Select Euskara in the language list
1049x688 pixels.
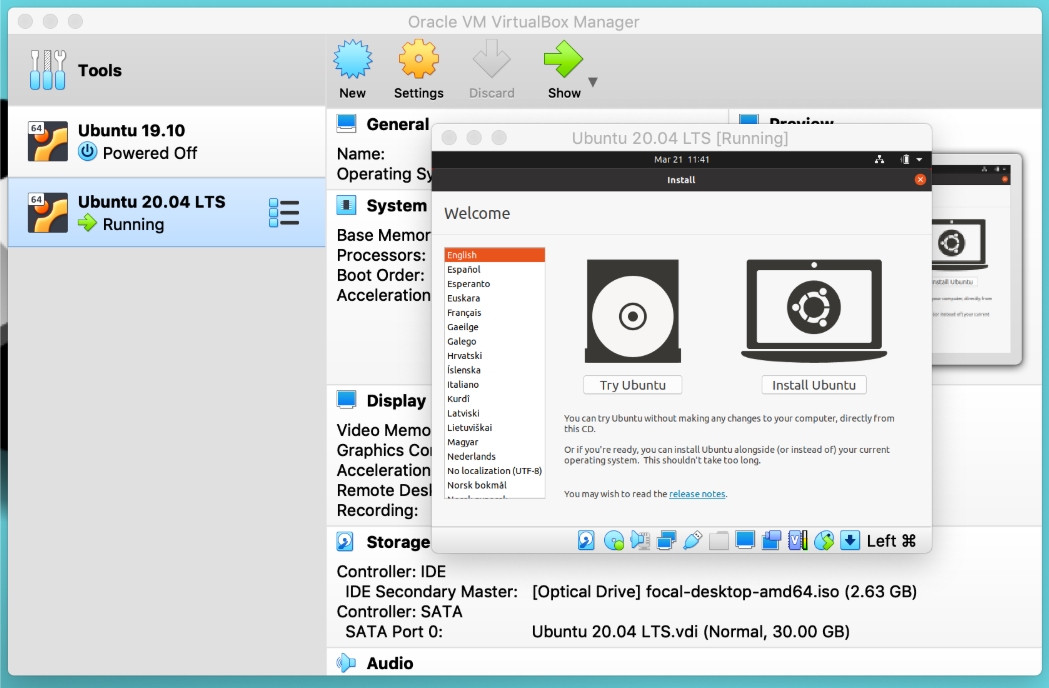pyautogui.click(x=494, y=298)
